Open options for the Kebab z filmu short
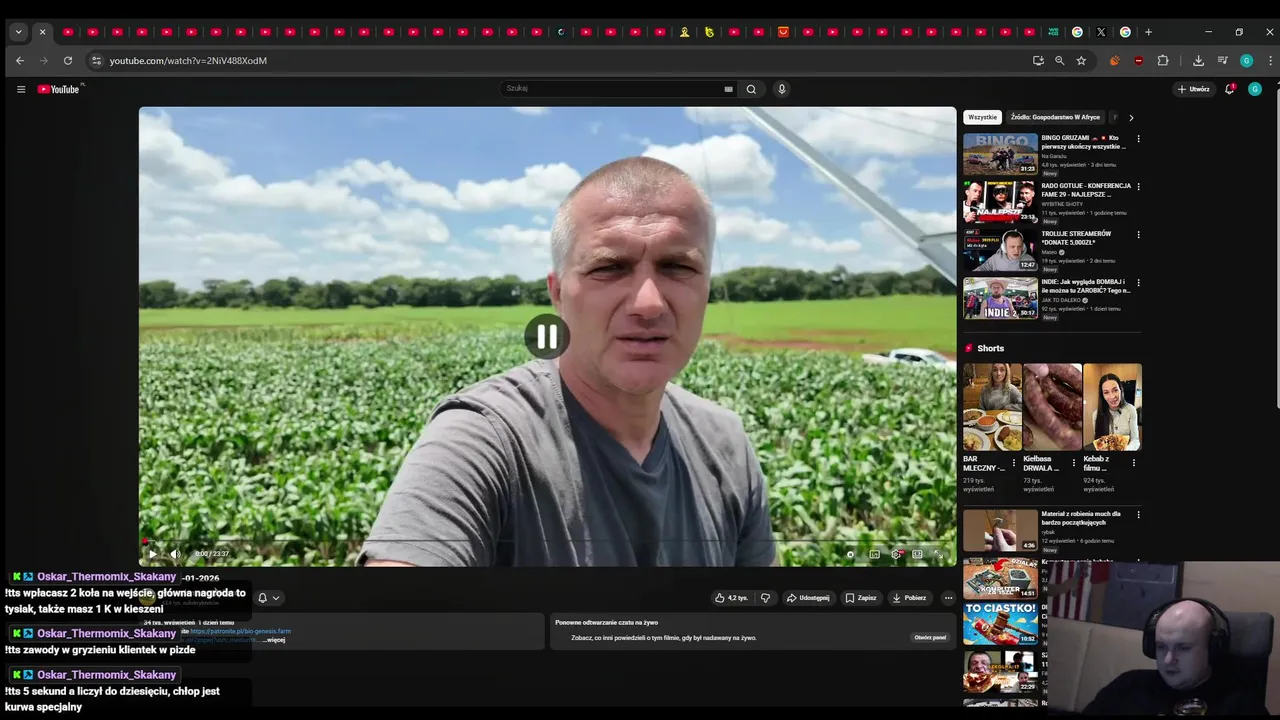 [1134, 463]
